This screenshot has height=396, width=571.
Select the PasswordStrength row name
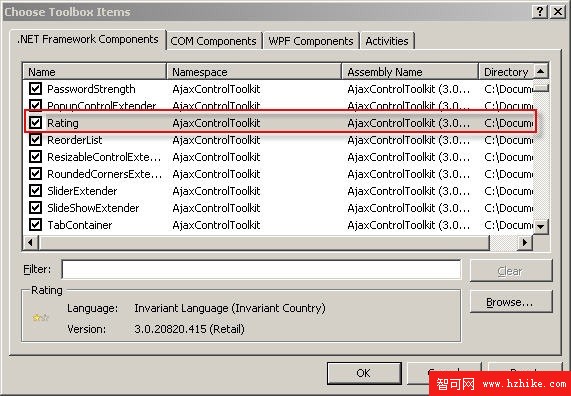pos(91,89)
